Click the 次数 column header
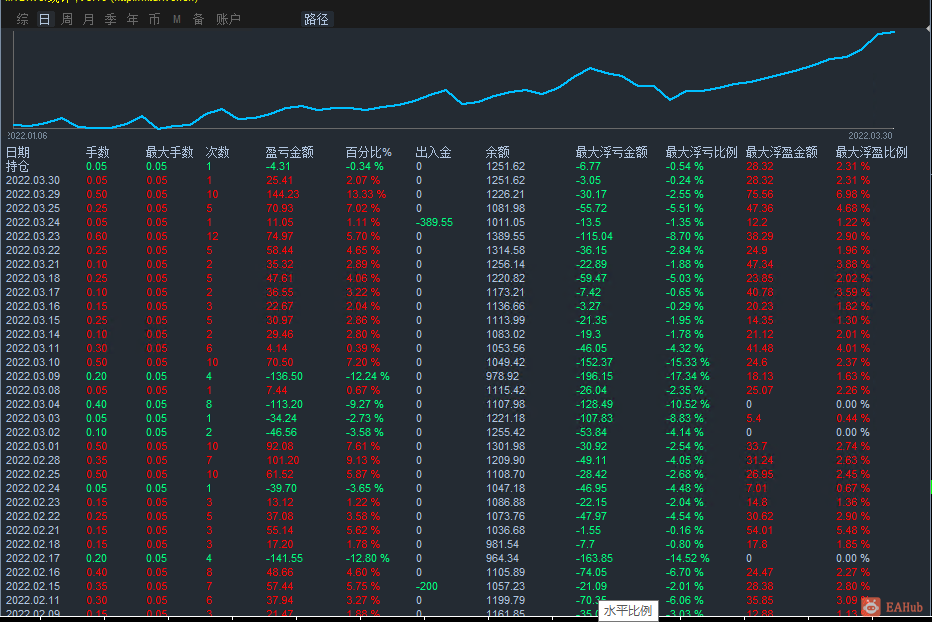The width and height of the screenshot is (932, 622). [217, 152]
